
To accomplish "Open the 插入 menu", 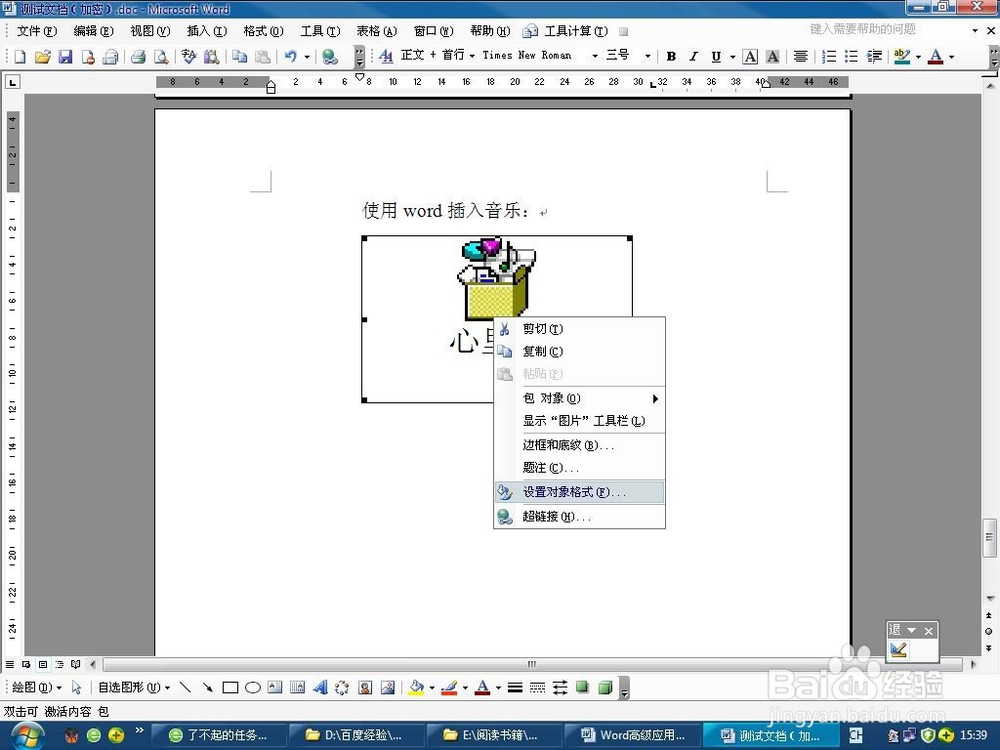I will [205, 31].
